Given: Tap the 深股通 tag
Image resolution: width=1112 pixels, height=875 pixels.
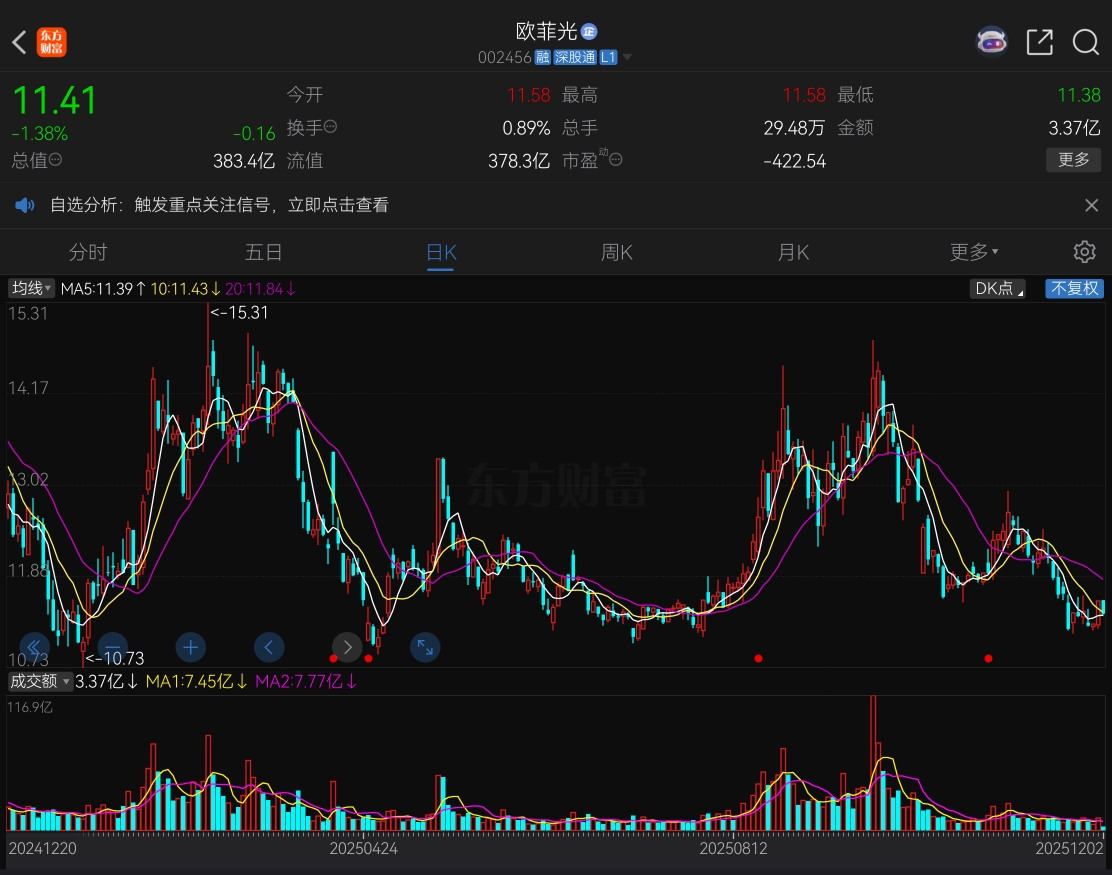Looking at the screenshot, I should point(575,57).
